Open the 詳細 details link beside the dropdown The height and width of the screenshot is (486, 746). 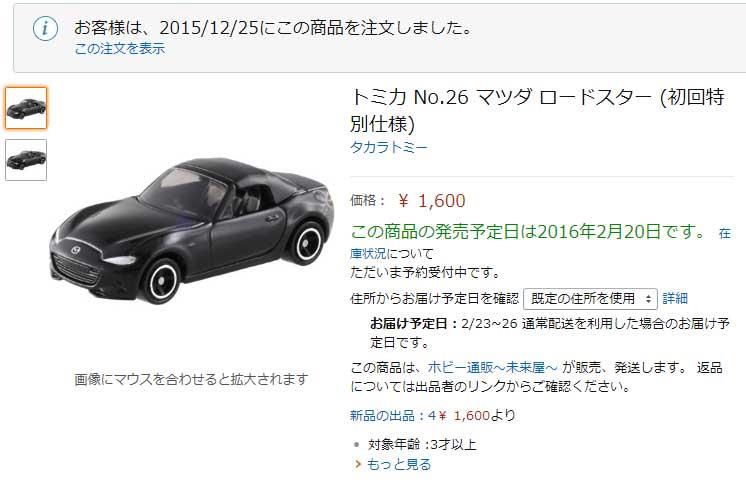coord(675,299)
